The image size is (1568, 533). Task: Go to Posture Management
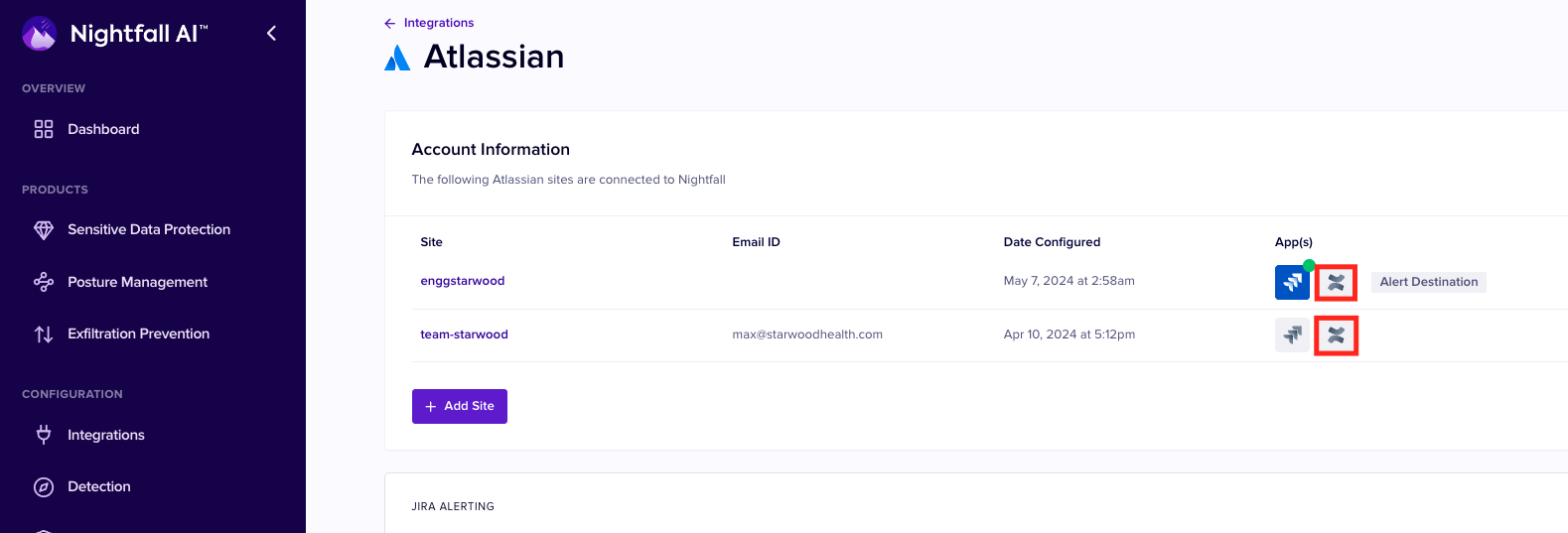[x=137, y=282]
